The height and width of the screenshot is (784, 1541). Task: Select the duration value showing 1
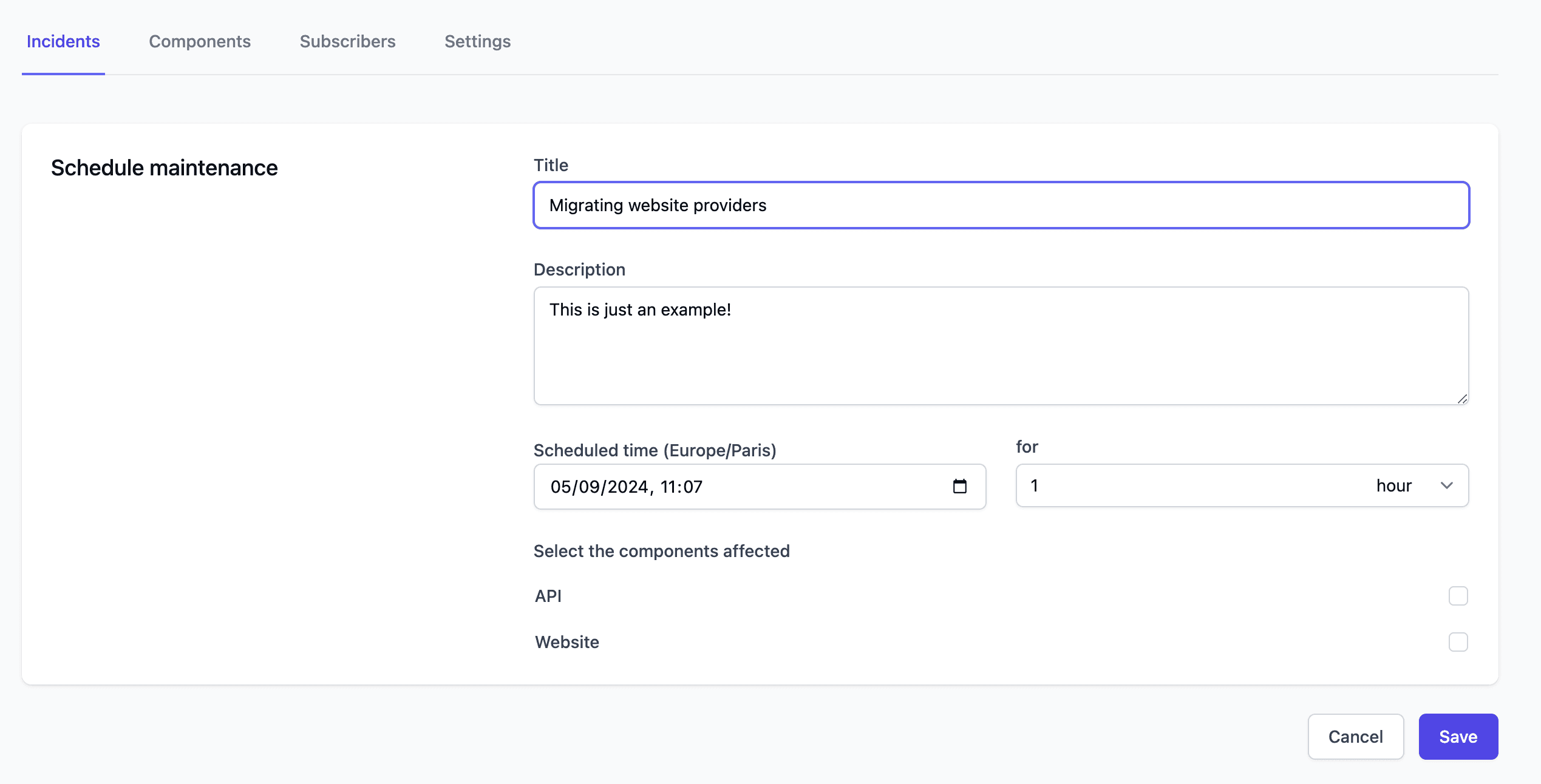(x=1035, y=485)
